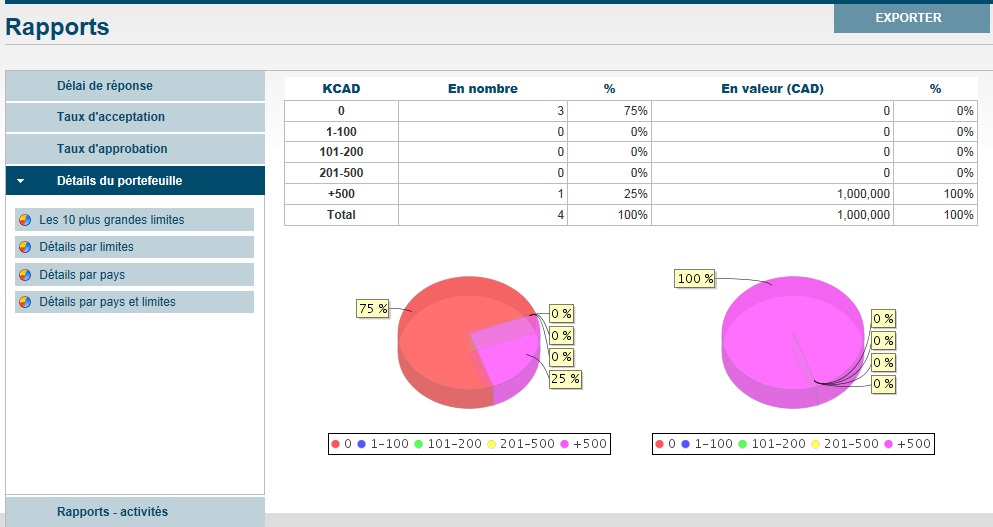Select the +500 row label in table

point(341,194)
